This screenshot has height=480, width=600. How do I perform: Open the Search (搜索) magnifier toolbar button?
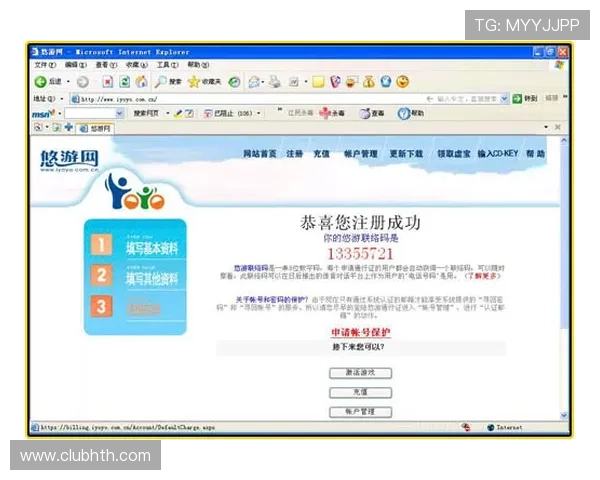[x=168, y=82]
